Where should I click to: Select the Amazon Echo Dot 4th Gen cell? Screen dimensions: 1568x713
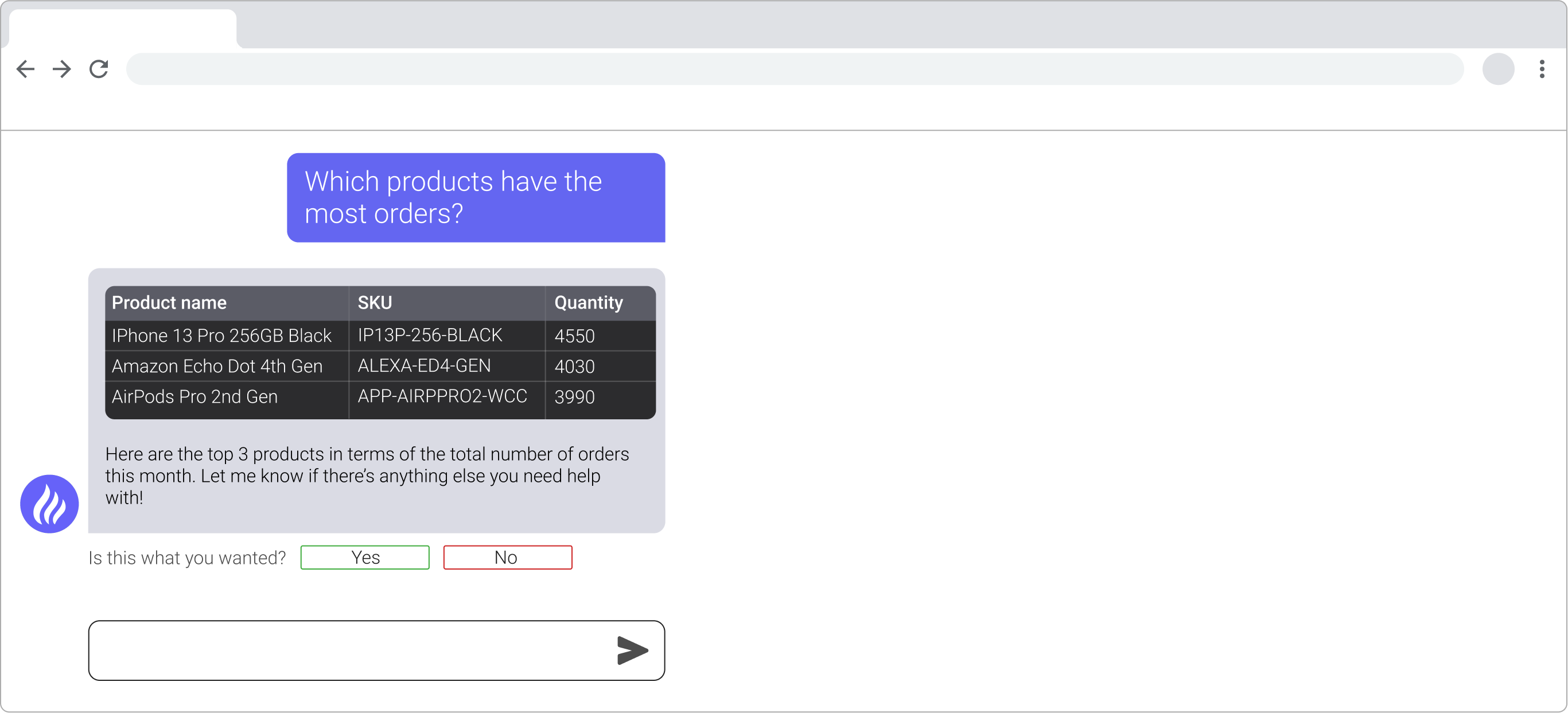(227, 366)
